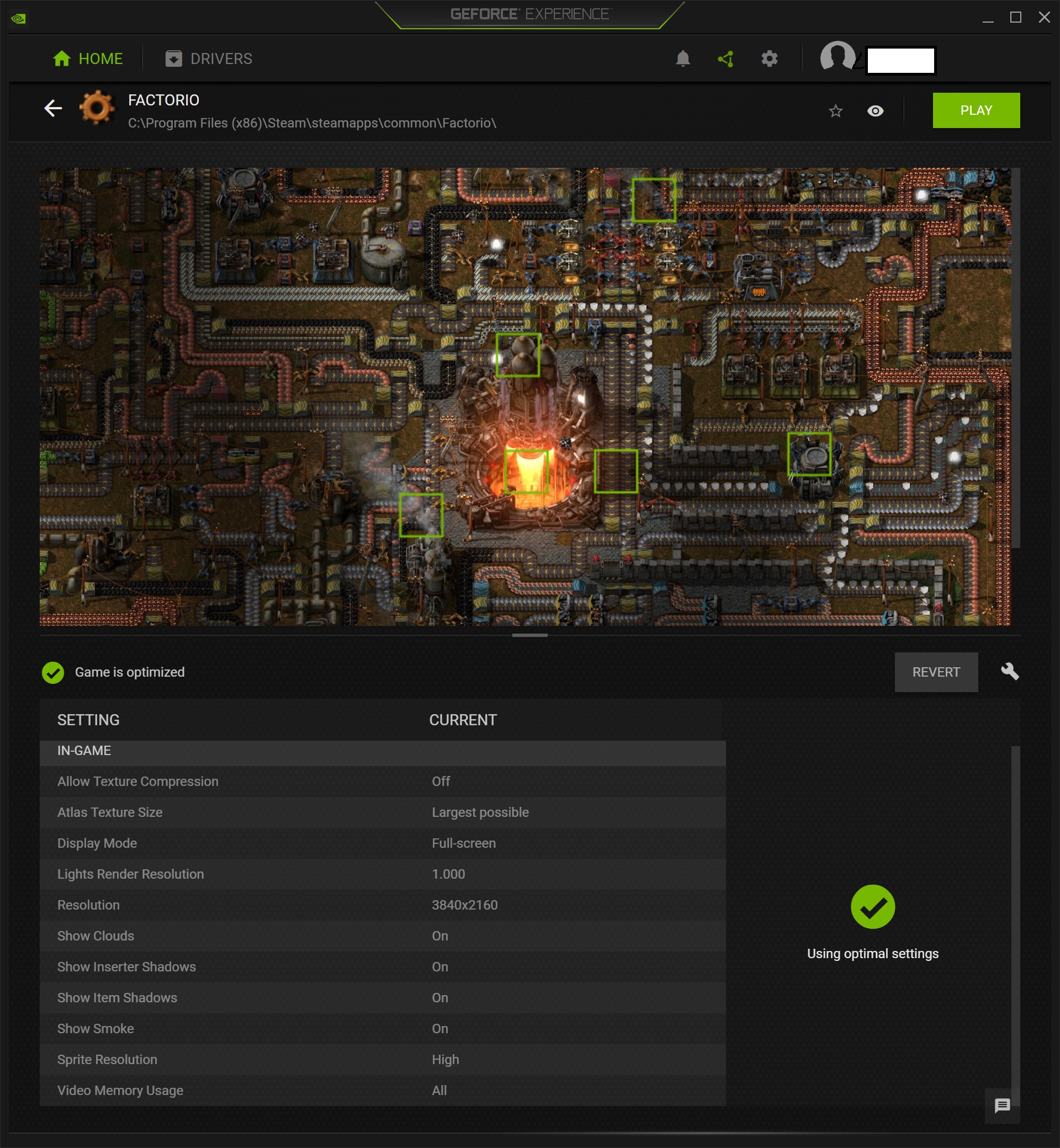The height and width of the screenshot is (1148, 1060).
Task: Click the 3840x2160 resolution value
Action: click(x=465, y=906)
